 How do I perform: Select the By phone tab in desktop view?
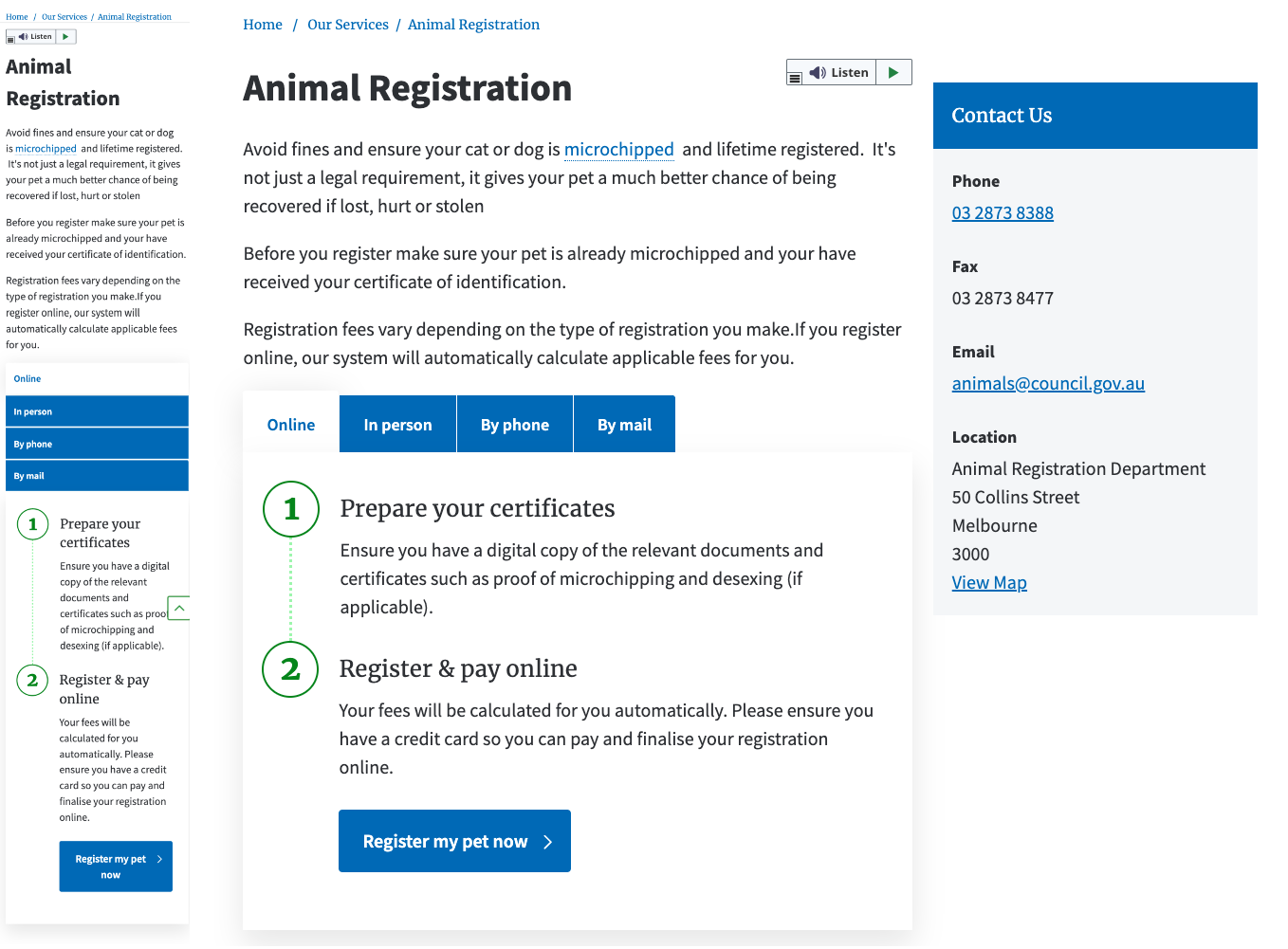pos(514,425)
